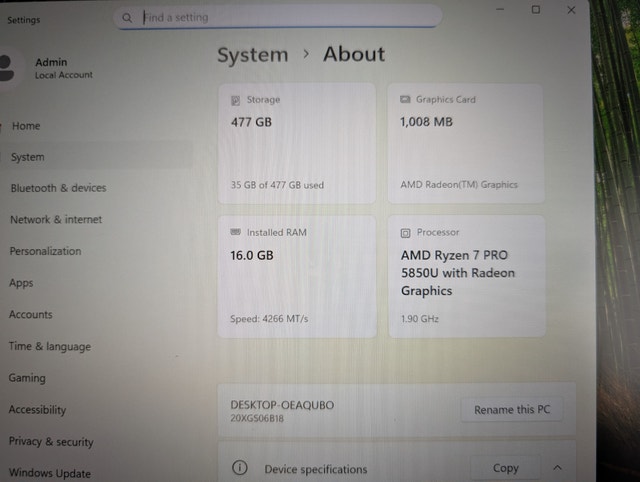The width and height of the screenshot is (640, 482).
Task: Collapse the Device specifications section
Action: pyautogui.click(x=558, y=468)
